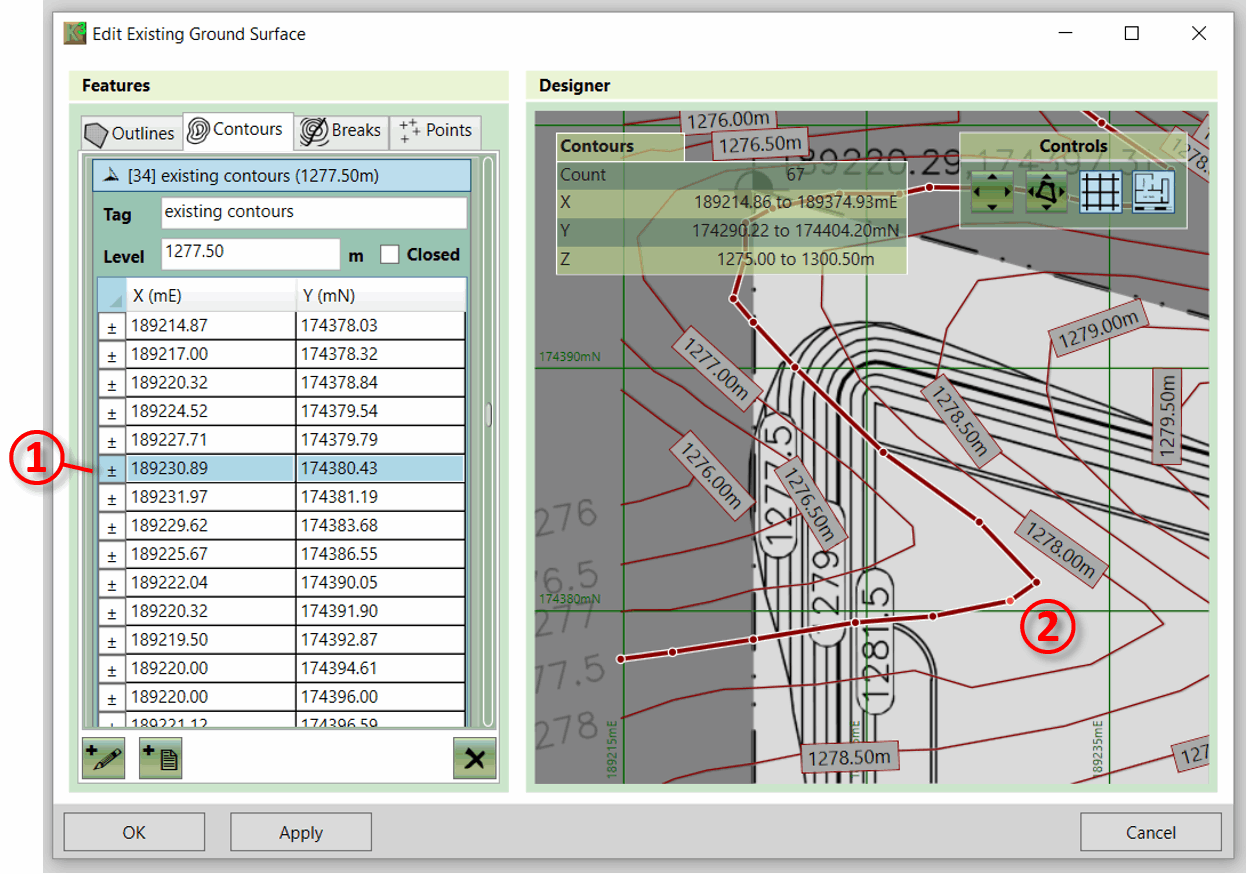Viewport: 1247px width, 874px height.
Task: Select the Y cell 174386.55
Action: [x=381, y=554]
